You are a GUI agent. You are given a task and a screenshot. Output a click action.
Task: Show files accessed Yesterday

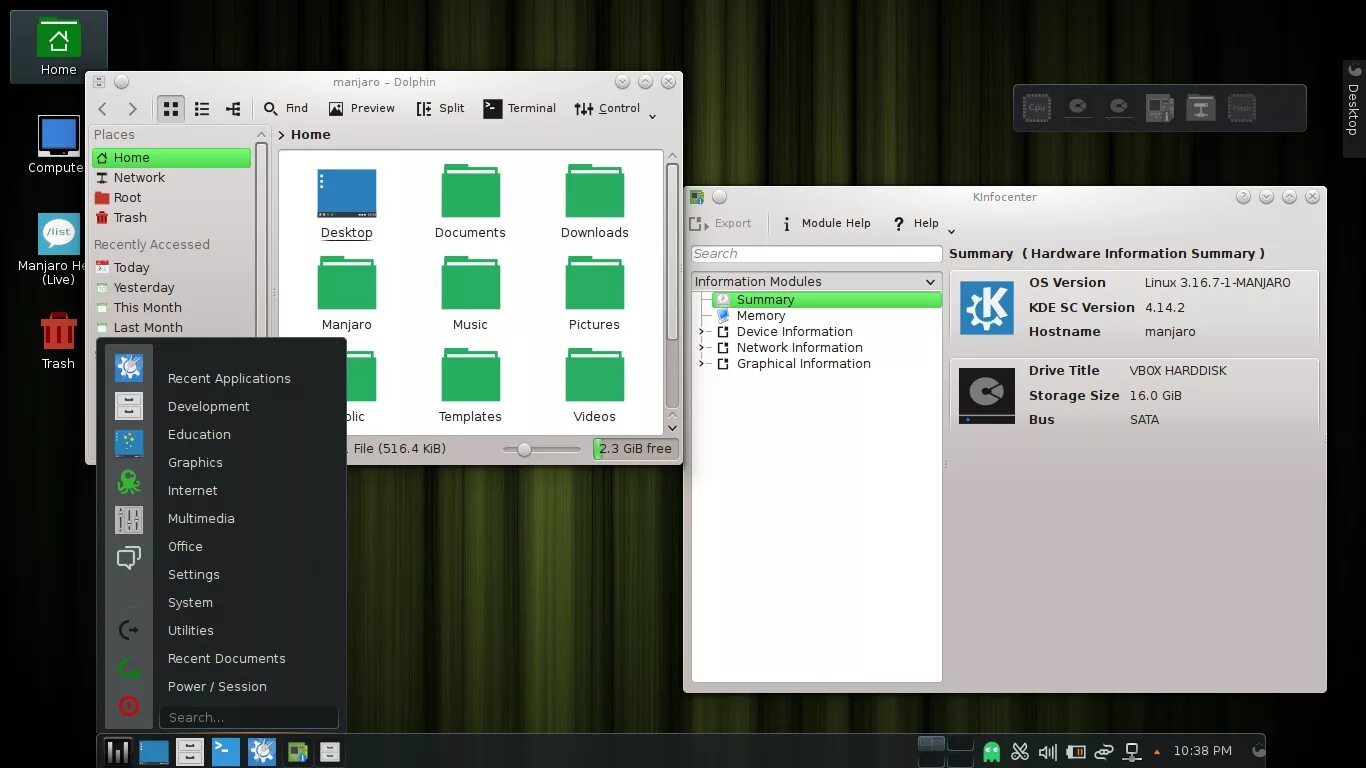point(171,288)
